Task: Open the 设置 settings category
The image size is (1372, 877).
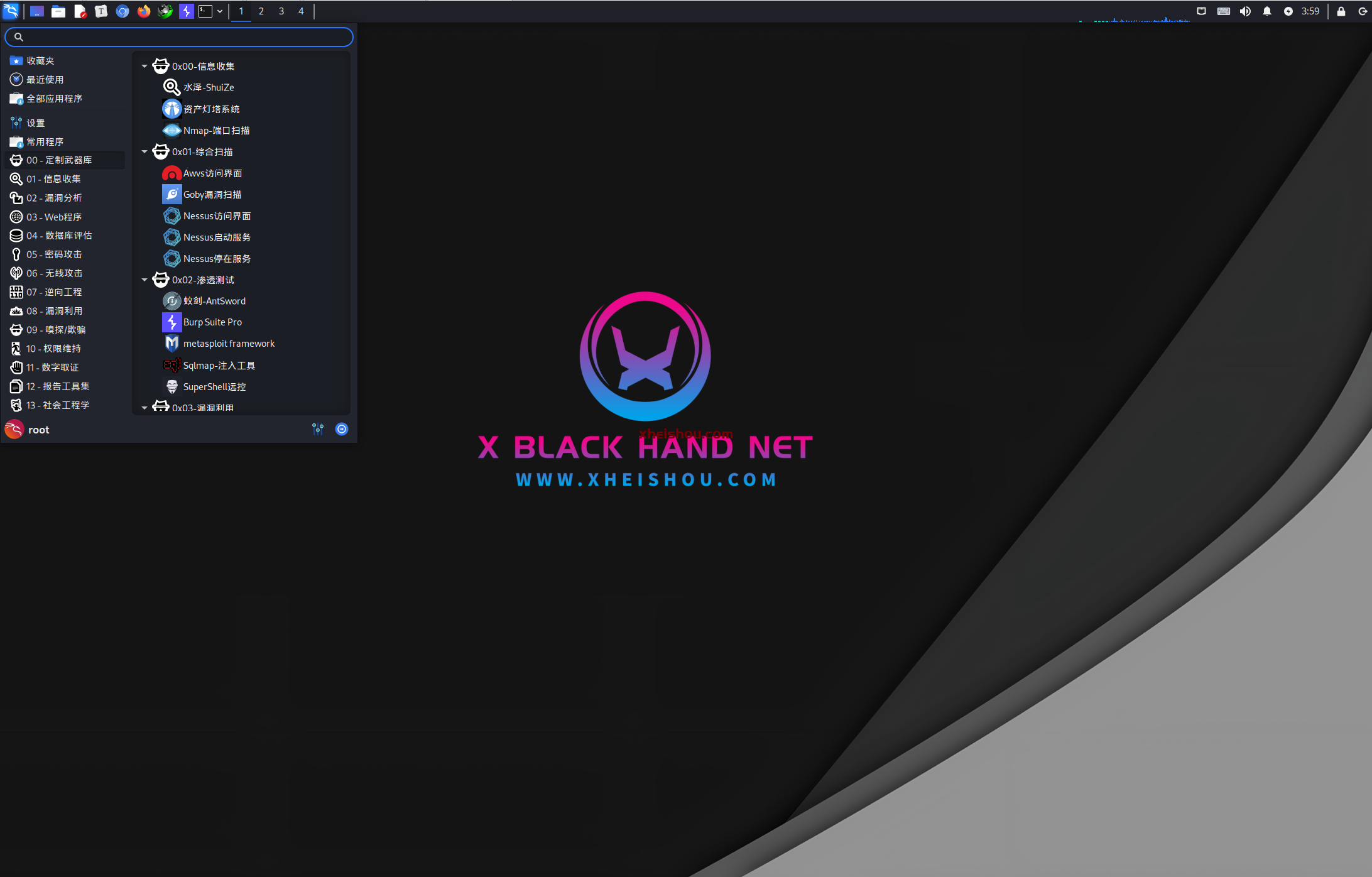Action: pos(65,123)
